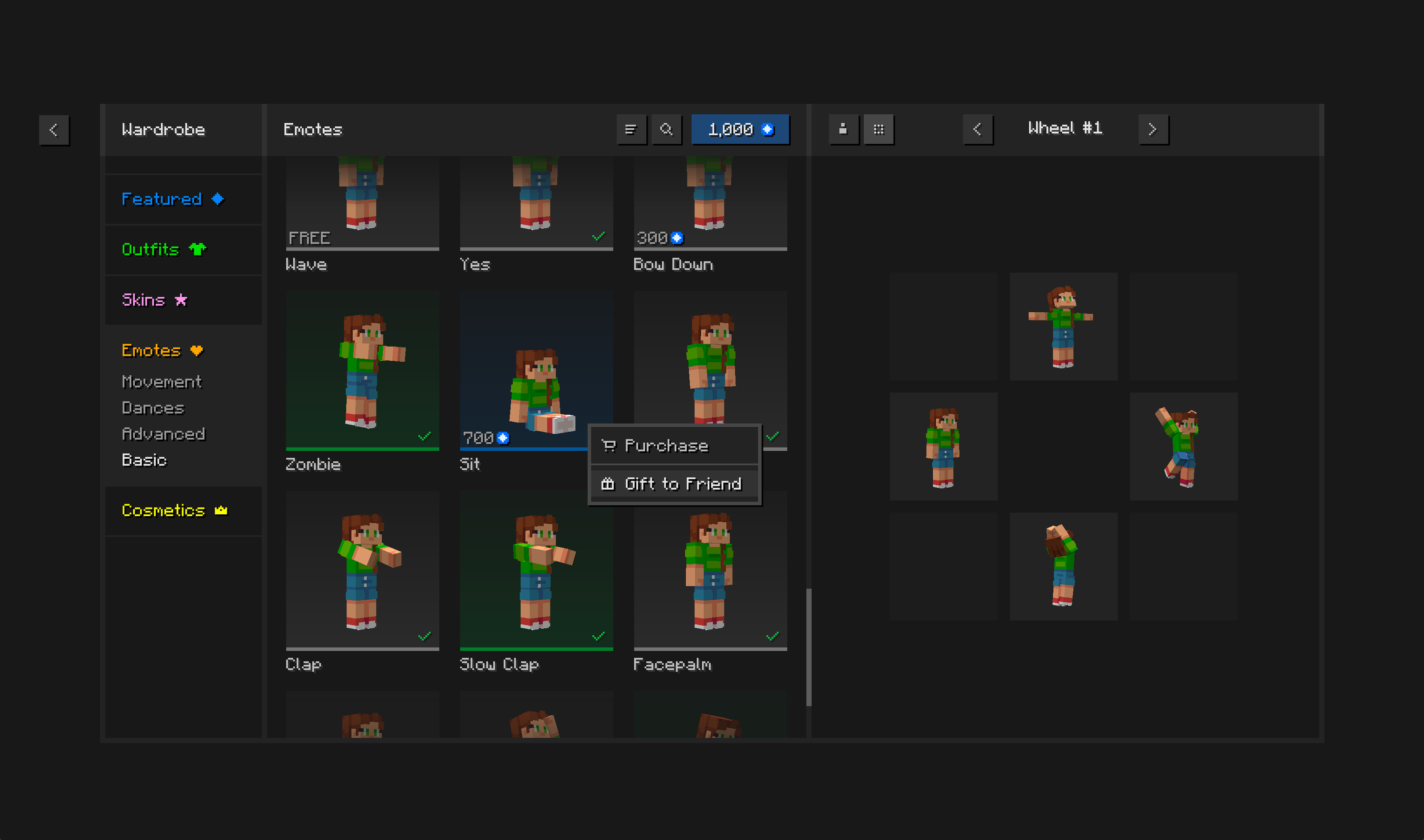Go to next emote wheel
Viewport: 1424px width, 840px height.
click(1153, 129)
